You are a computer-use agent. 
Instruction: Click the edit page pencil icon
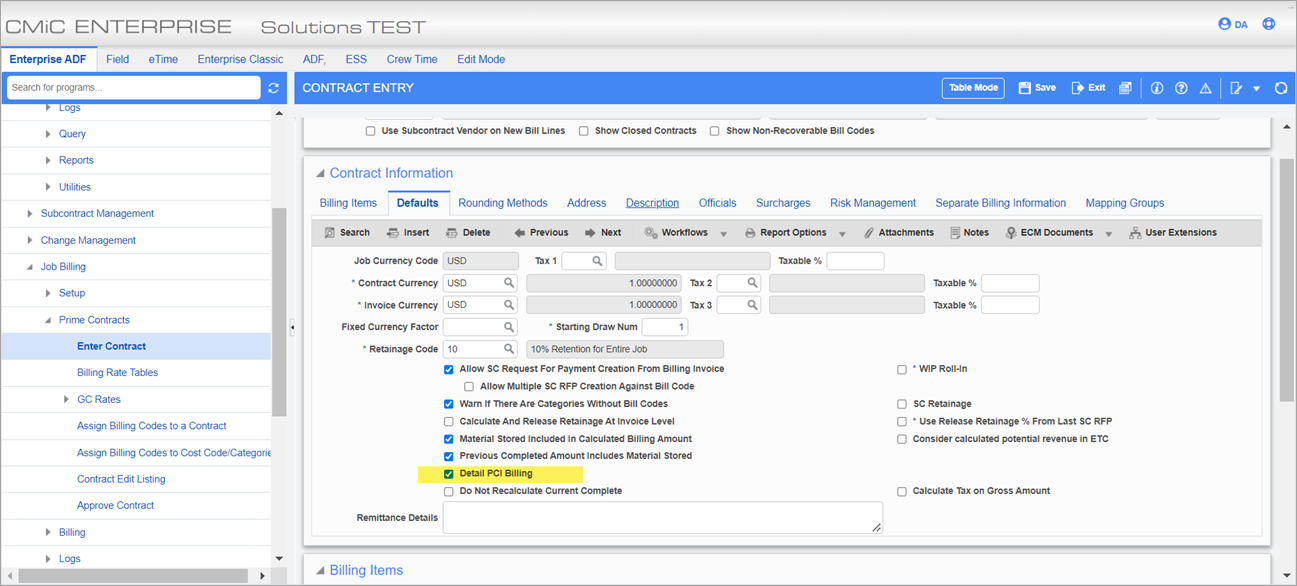point(1236,88)
